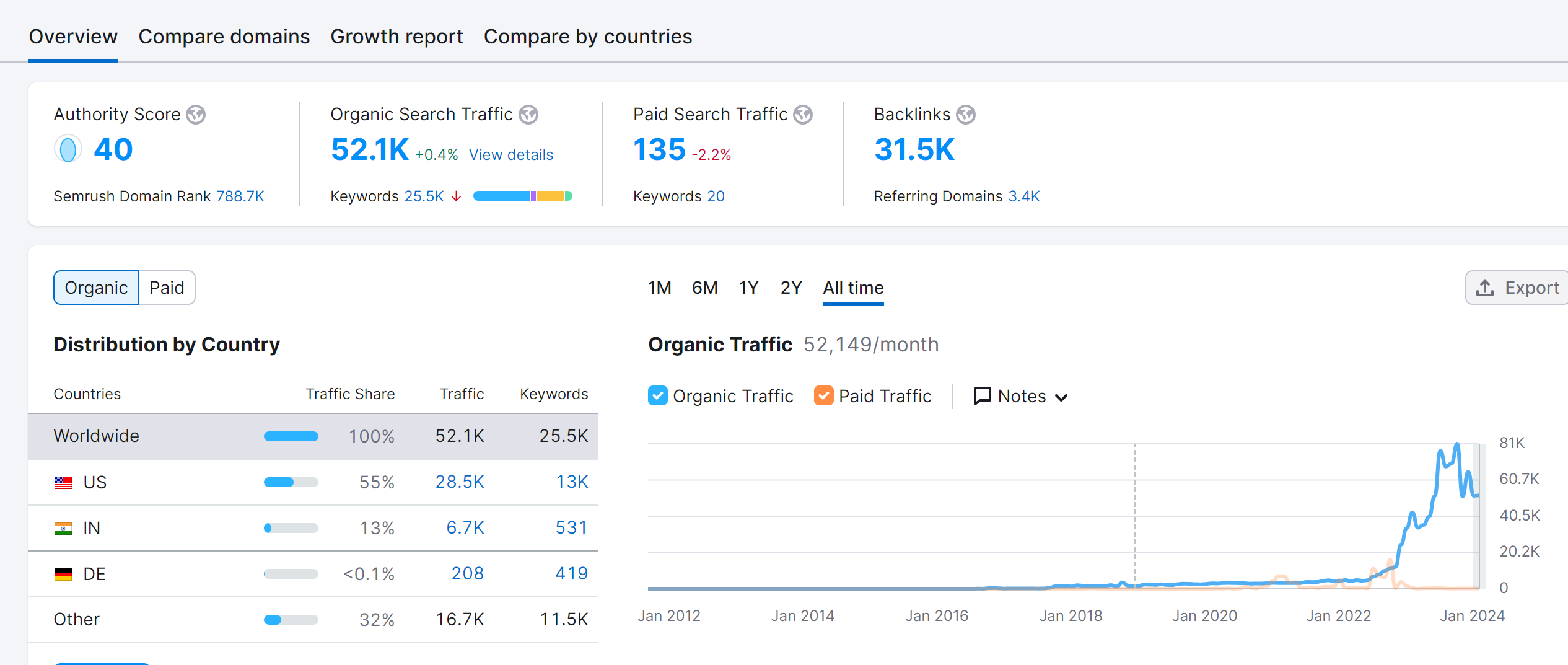This screenshot has width=1568, height=665.
Task: Click the US keywords value 13K
Action: [x=572, y=482]
